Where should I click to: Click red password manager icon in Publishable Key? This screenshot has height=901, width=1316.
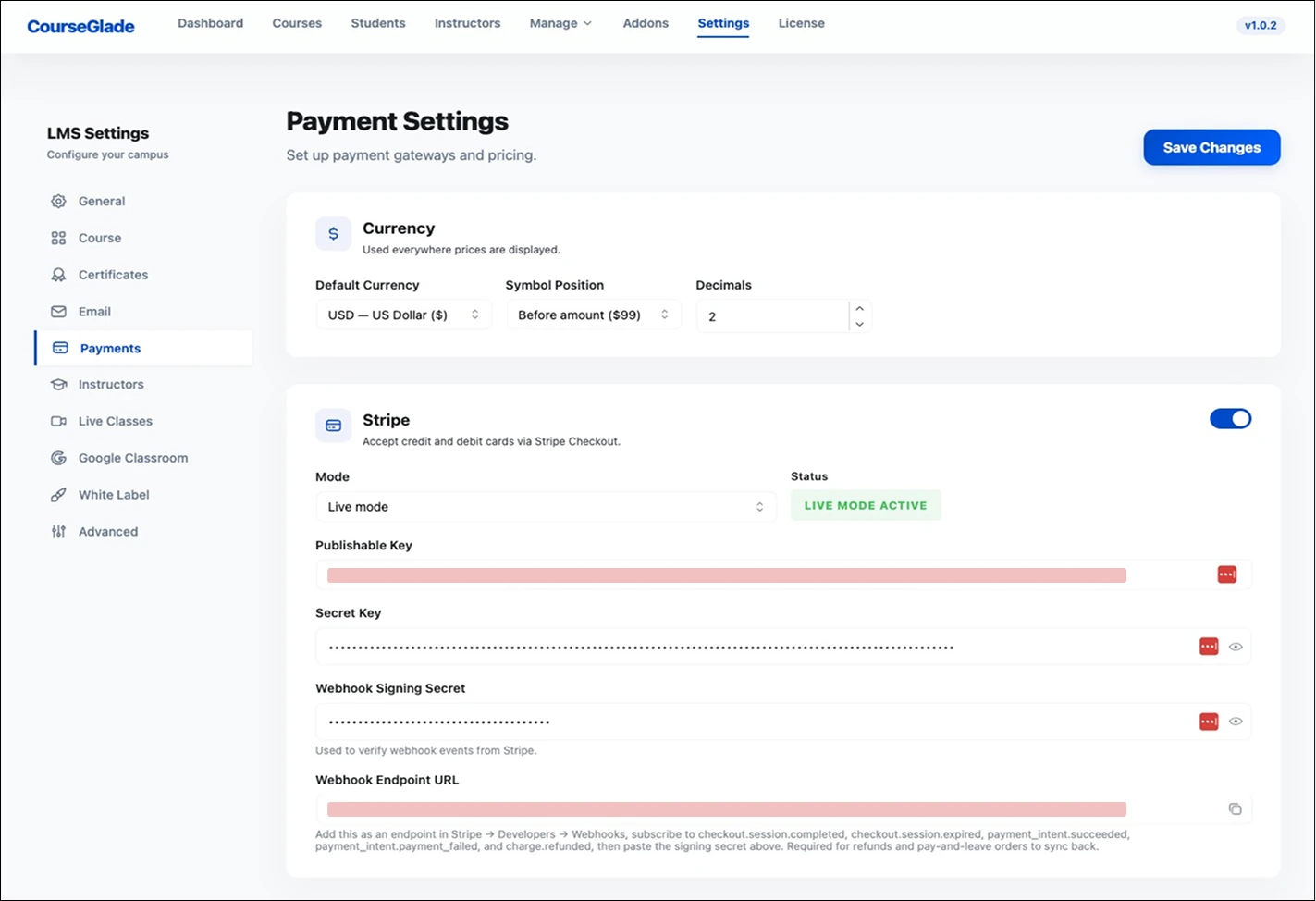(1226, 574)
